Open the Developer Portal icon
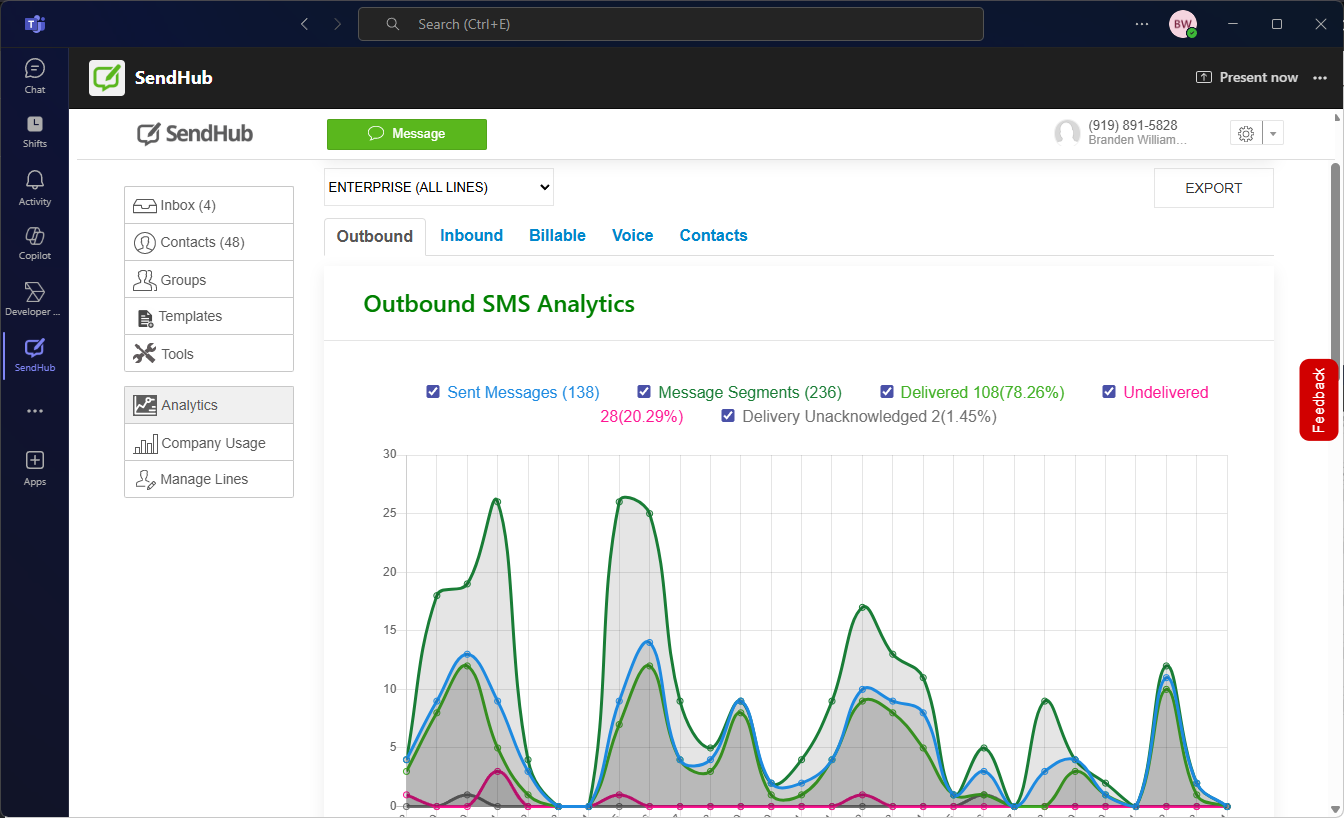This screenshot has height=818, width=1344. 35,298
